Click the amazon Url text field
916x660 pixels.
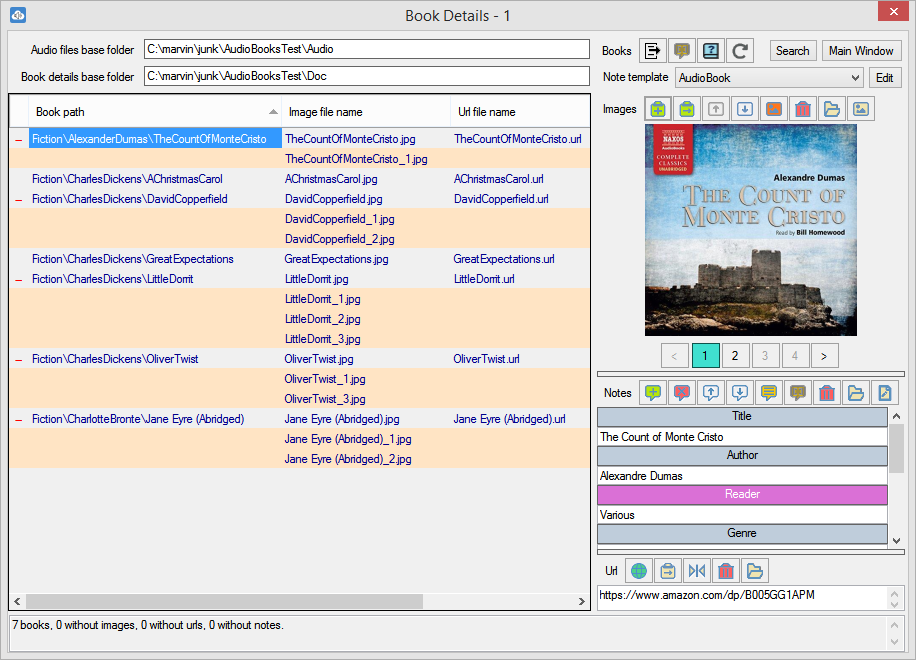(742, 596)
